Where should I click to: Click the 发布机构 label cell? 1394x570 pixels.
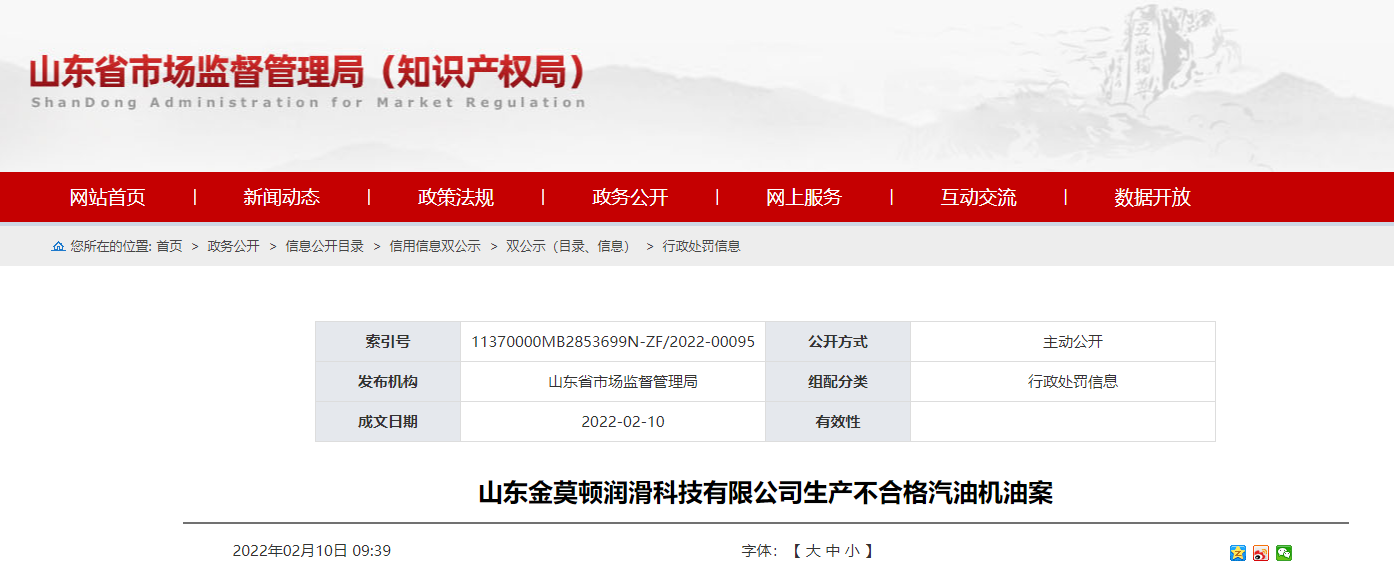[388, 382]
